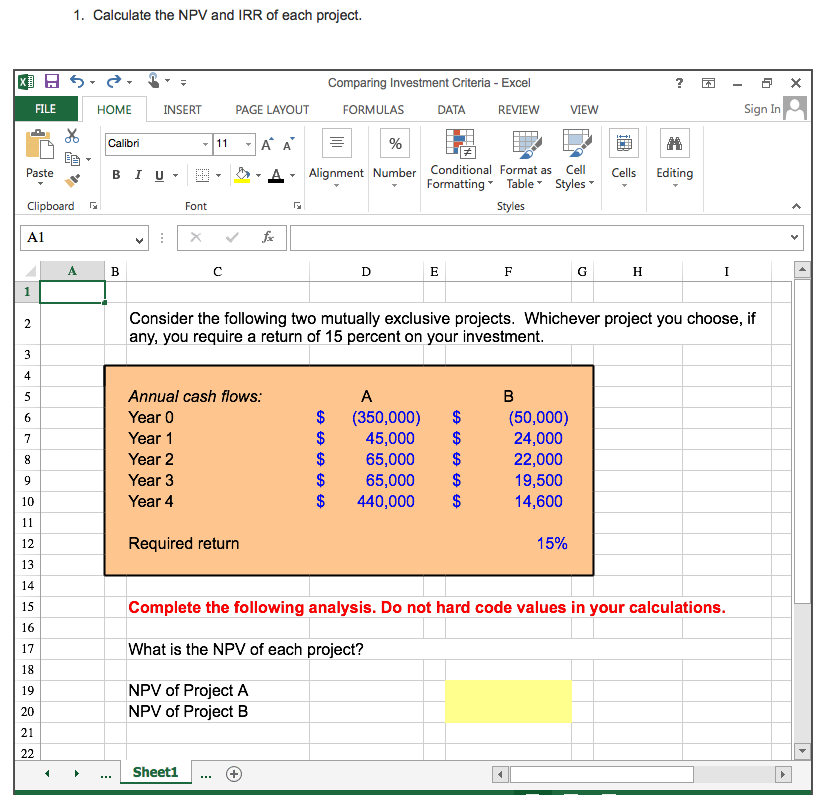
Task: Switch to the FORMULAS ribbon tab
Action: 373,110
